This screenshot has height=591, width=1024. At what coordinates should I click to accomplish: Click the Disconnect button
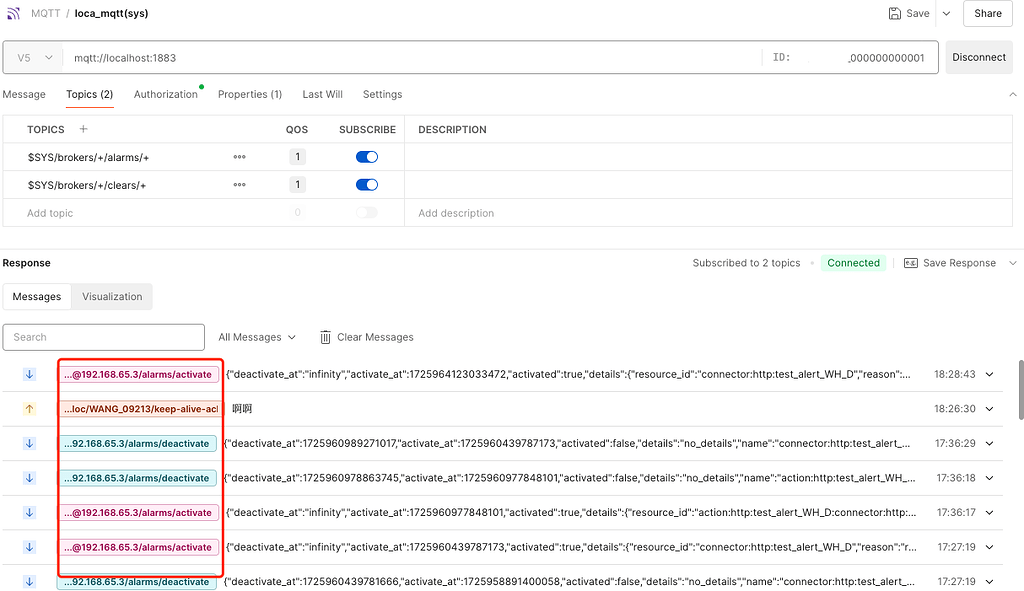[979, 58]
